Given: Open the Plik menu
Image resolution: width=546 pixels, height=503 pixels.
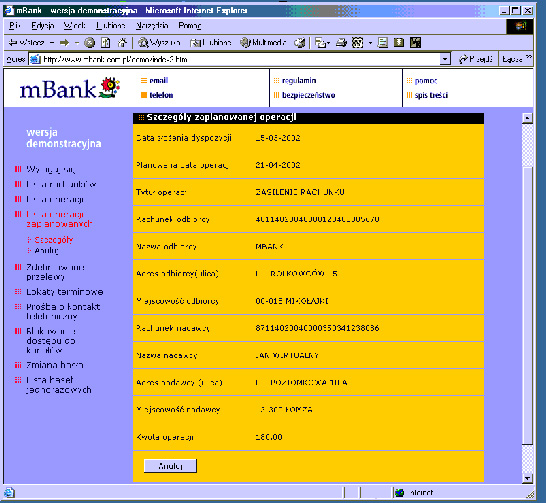Looking at the screenshot, I should 15,26.
